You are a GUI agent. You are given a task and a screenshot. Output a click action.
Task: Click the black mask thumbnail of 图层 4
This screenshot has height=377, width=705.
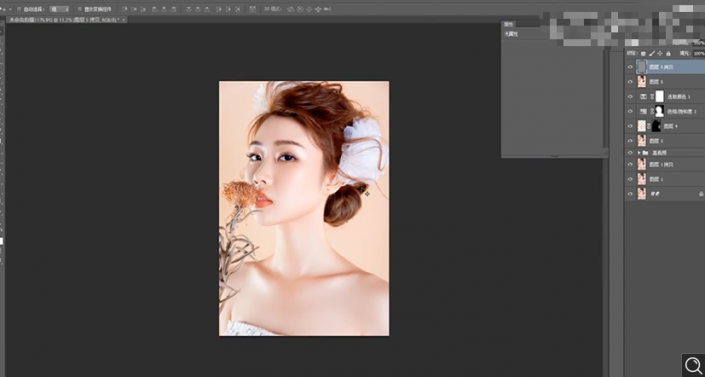pos(656,126)
